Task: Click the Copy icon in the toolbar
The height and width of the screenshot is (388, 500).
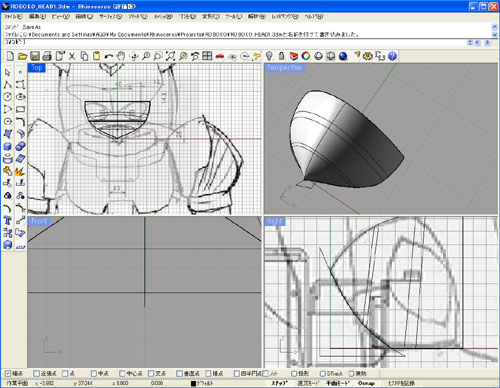Action: pos(84,56)
